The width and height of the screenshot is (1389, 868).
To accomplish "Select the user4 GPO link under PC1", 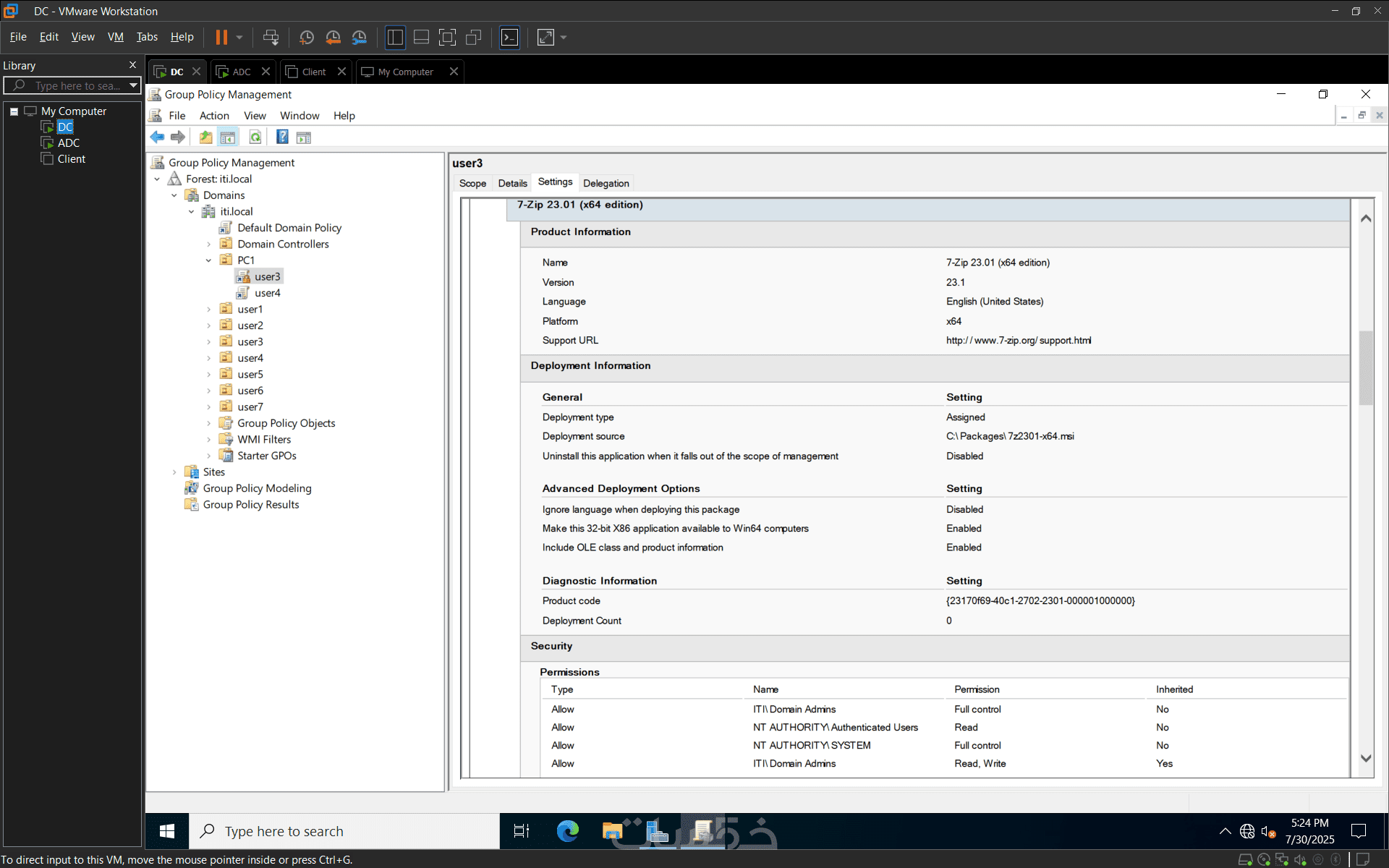I will point(267,293).
